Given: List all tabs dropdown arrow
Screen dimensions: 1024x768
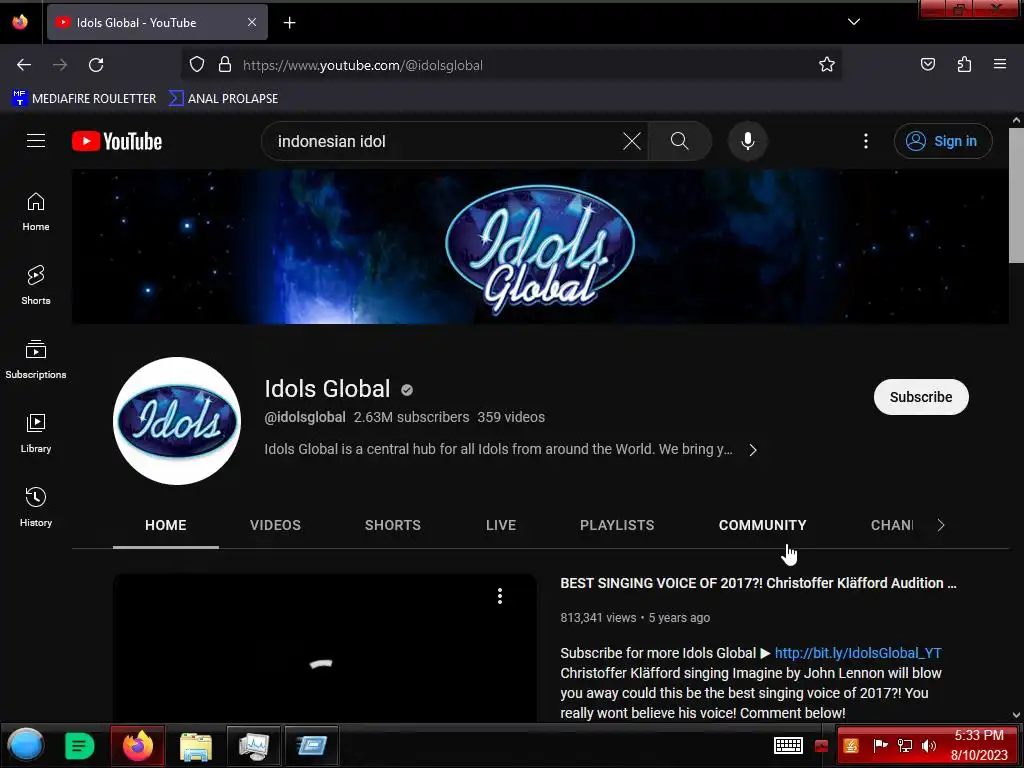Looking at the screenshot, I should point(854,22).
